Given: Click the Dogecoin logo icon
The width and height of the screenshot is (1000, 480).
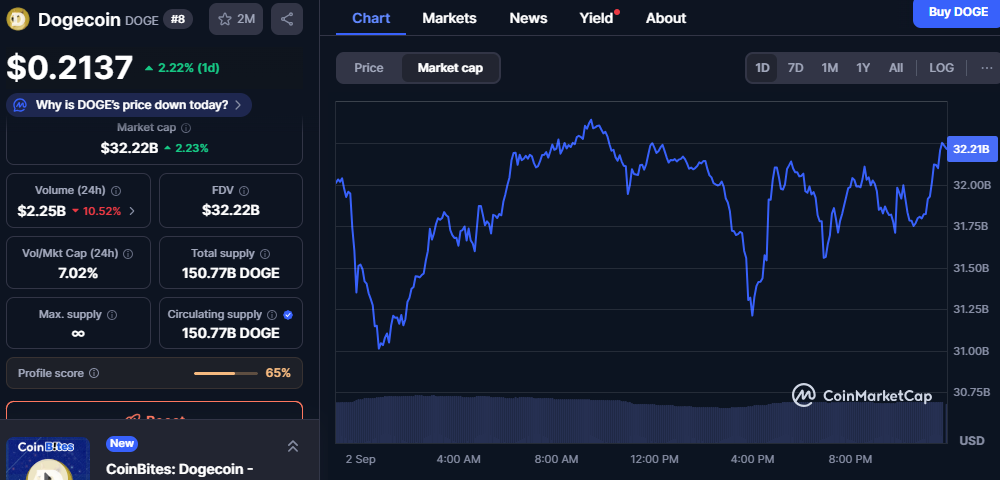Looking at the screenshot, I should (x=18, y=19).
